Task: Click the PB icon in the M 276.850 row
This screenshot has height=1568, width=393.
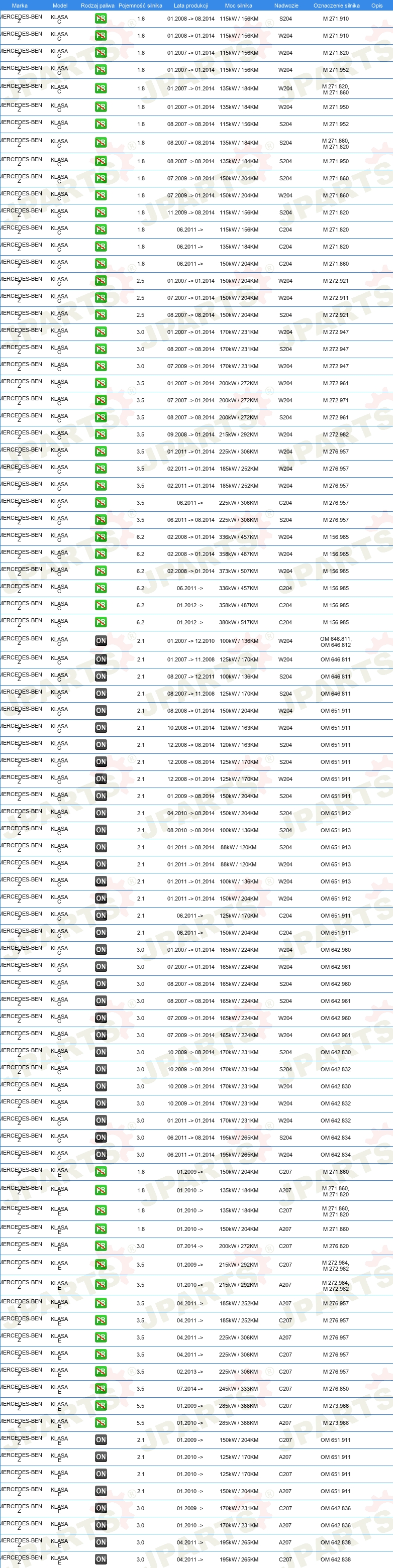Action: point(101,1388)
